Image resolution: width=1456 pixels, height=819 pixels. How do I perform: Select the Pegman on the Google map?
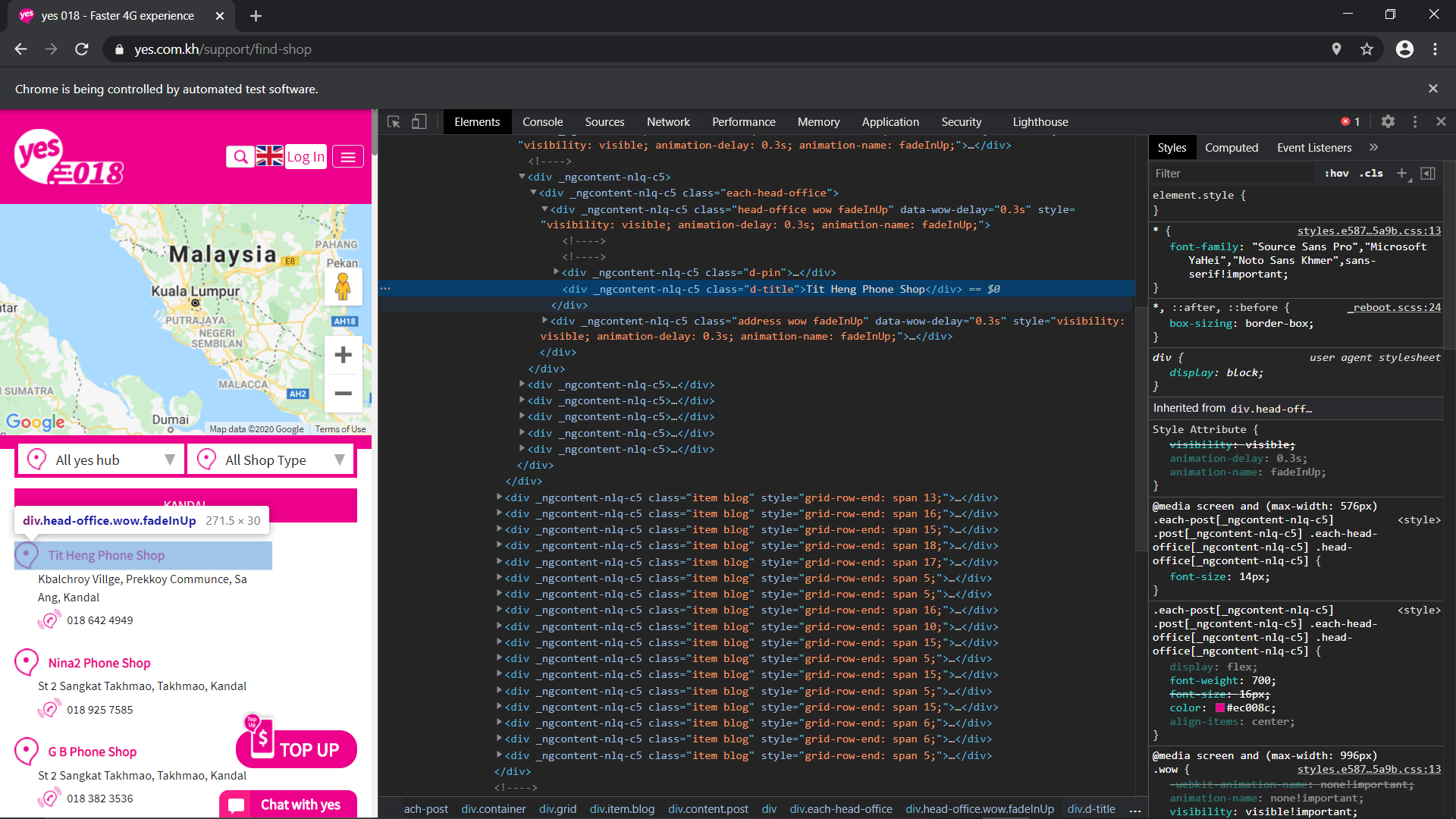[x=343, y=286]
